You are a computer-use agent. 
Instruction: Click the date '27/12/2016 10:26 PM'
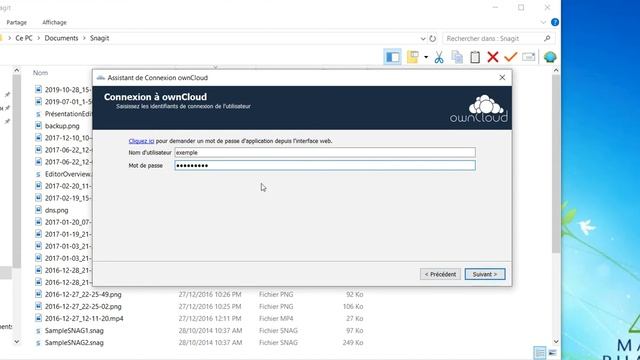click(x=210, y=294)
